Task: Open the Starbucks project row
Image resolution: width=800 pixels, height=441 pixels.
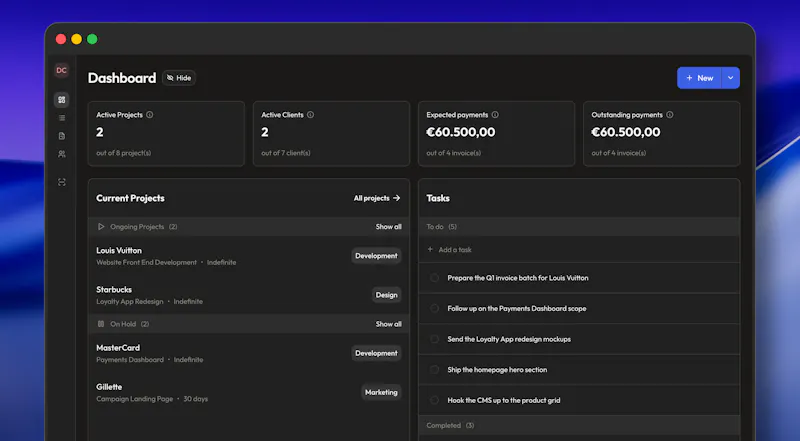Action: tap(249, 295)
